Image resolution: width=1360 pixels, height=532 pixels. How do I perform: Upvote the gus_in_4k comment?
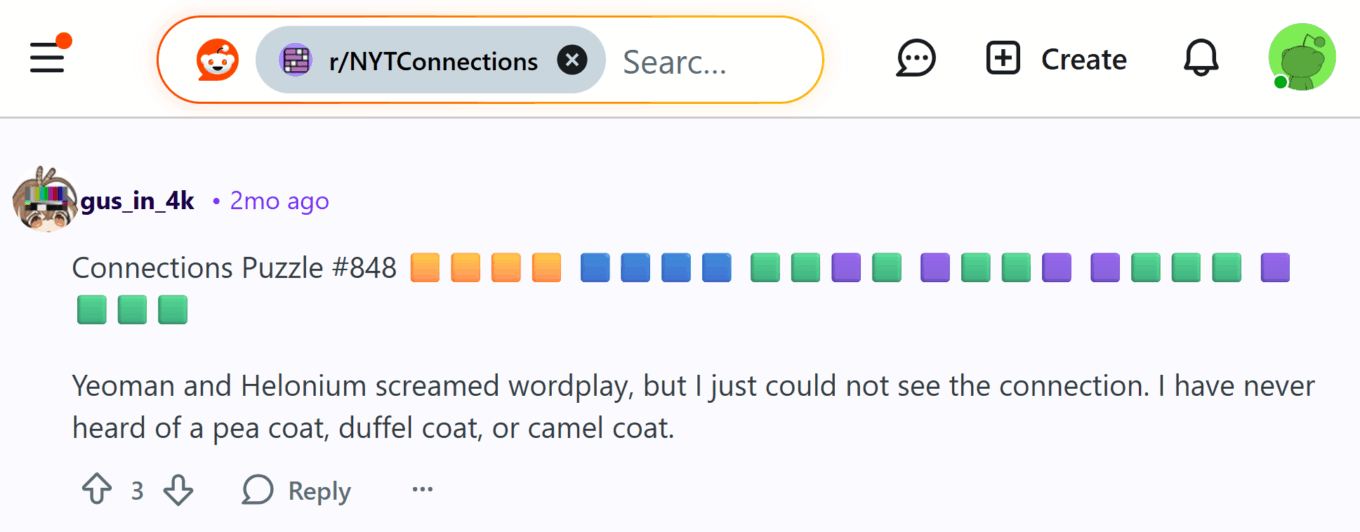click(x=96, y=490)
